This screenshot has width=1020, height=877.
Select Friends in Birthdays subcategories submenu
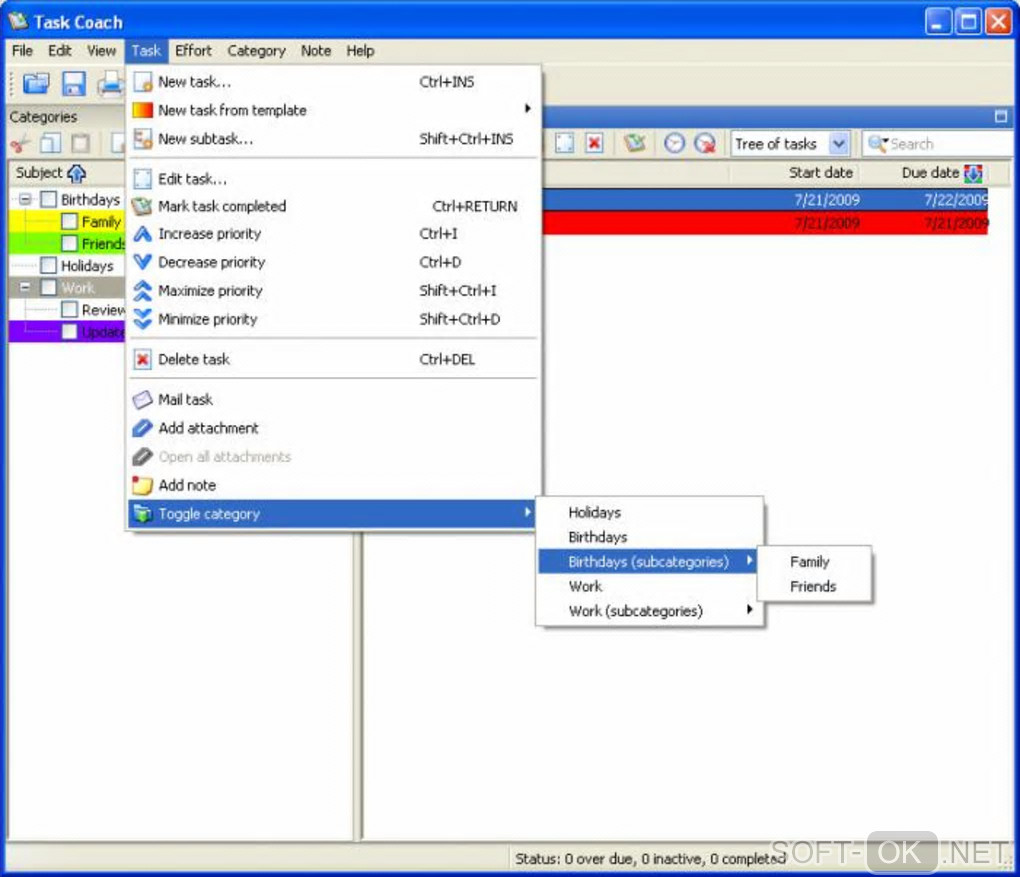[814, 587]
